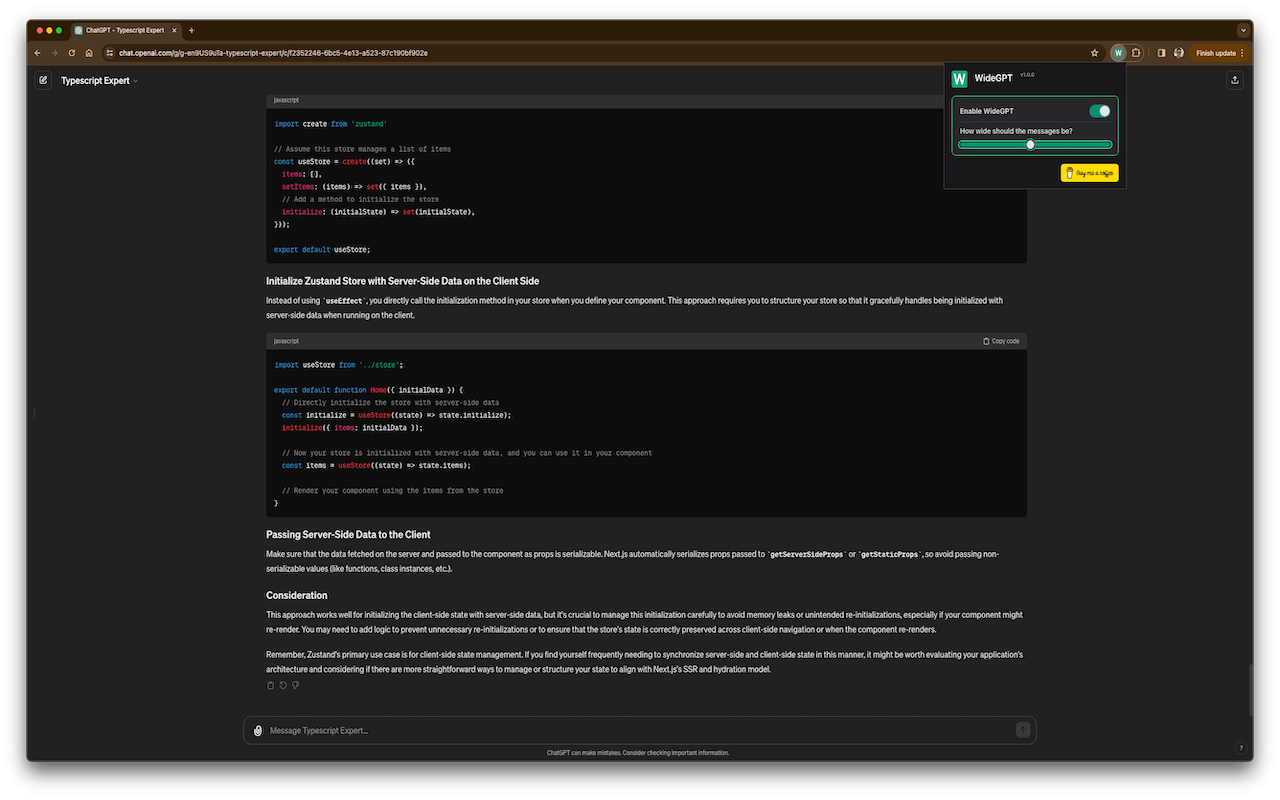Open the Chrome side panel icon

point(1161,53)
